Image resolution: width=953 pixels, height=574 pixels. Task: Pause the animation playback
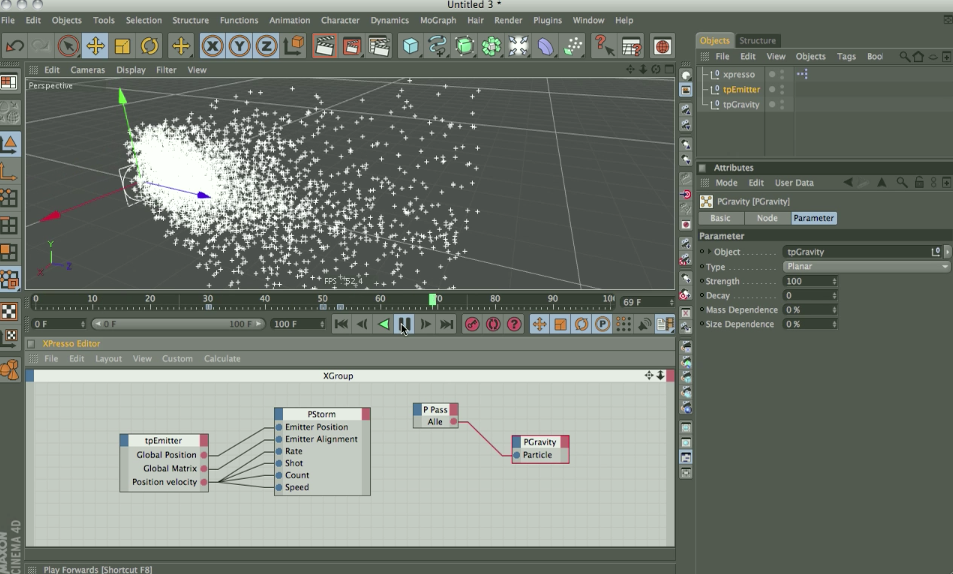[x=405, y=324]
